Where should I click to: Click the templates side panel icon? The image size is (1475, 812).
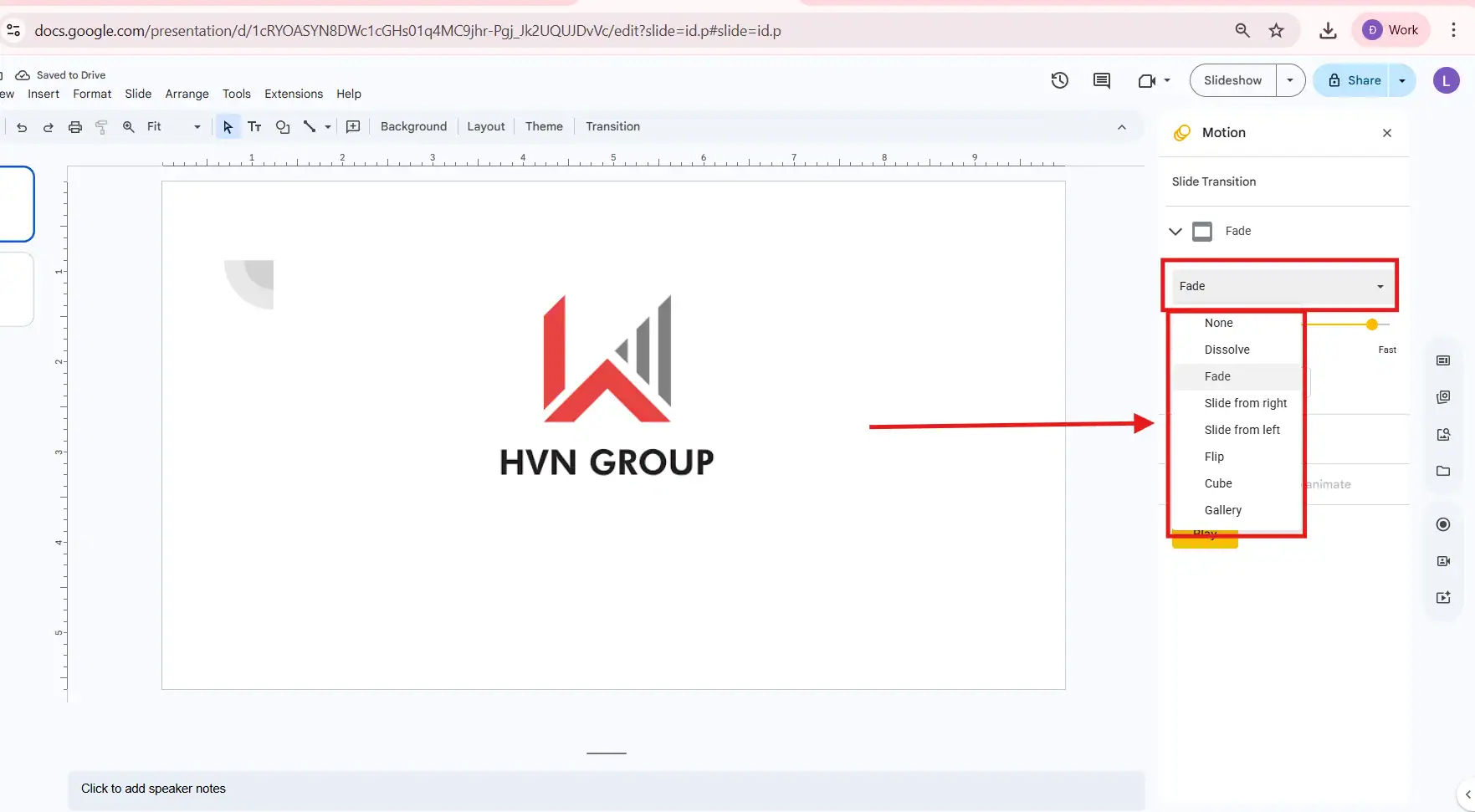(1443, 397)
